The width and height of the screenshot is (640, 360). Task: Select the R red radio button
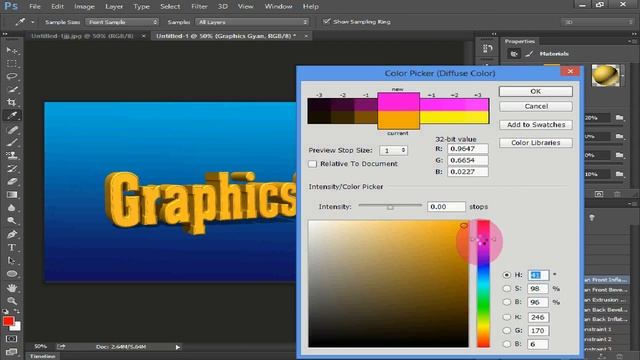click(507, 317)
